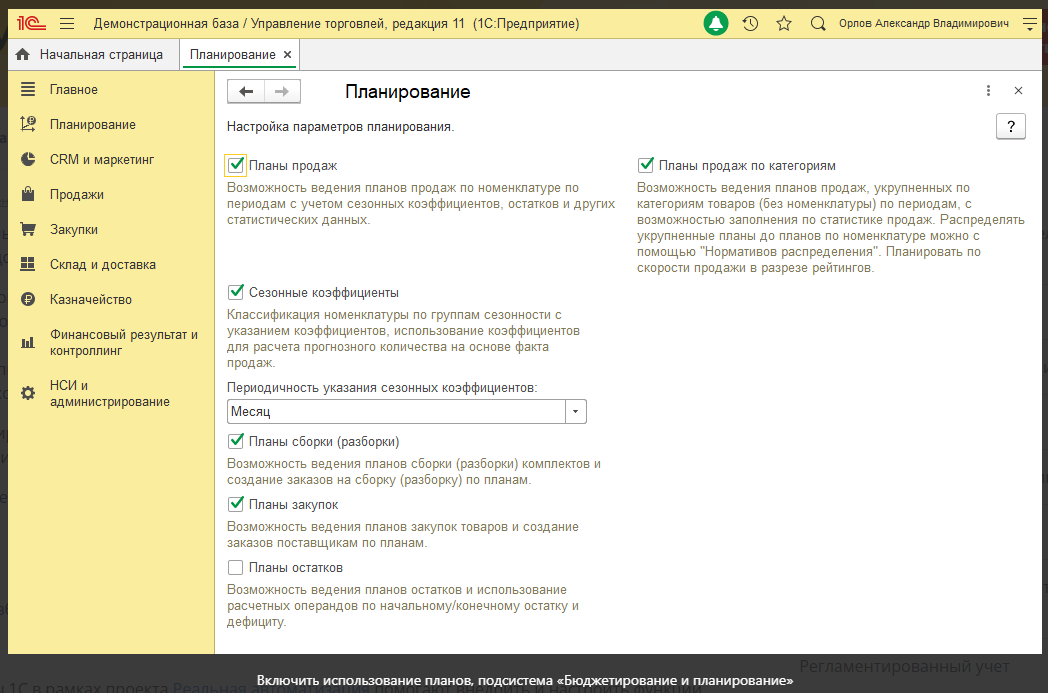Close the Планирование form with X

coord(1018,91)
